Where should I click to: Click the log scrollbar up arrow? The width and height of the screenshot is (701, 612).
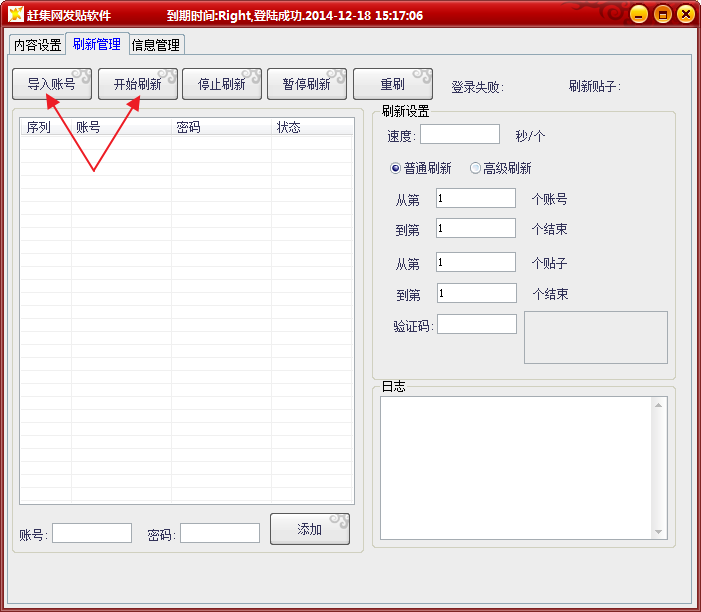point(659,405)
